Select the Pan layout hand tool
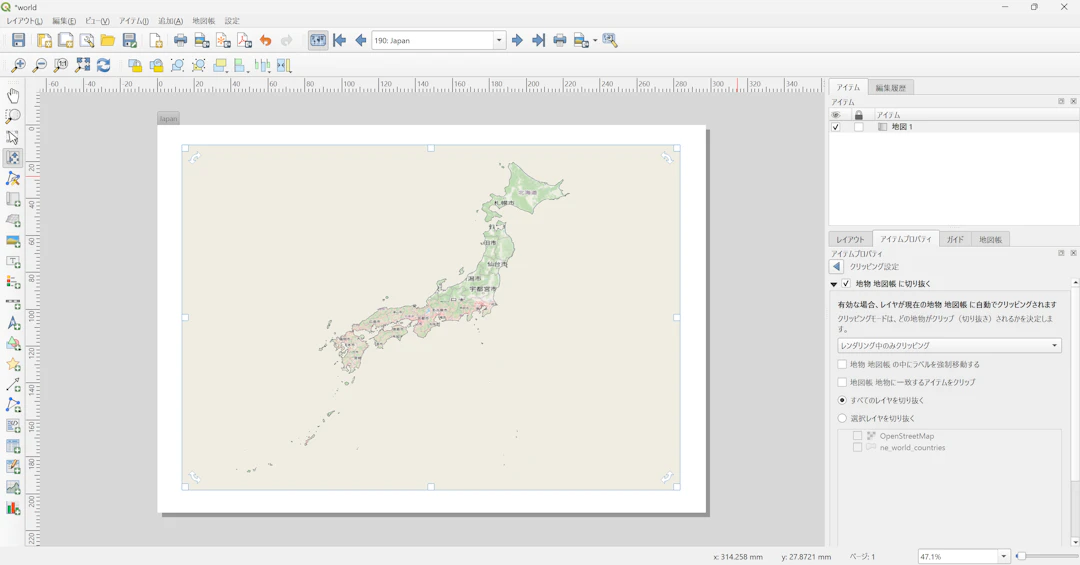Screen dimensions: 1080x565 pyautogui.click(x=13, y=96)
